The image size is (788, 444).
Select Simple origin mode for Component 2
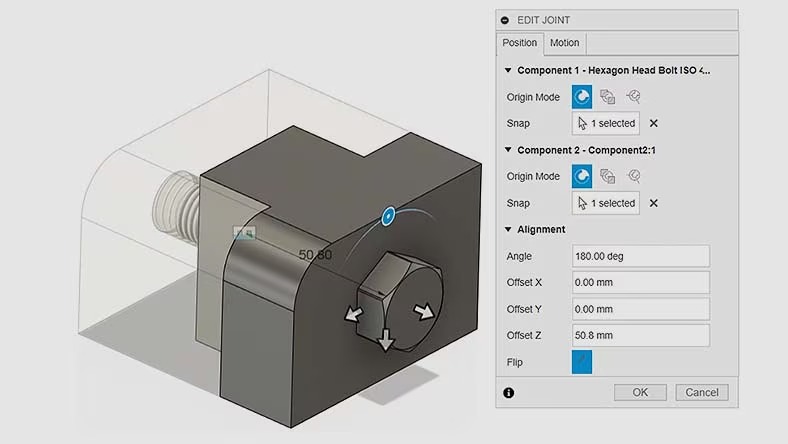(582, 177)
